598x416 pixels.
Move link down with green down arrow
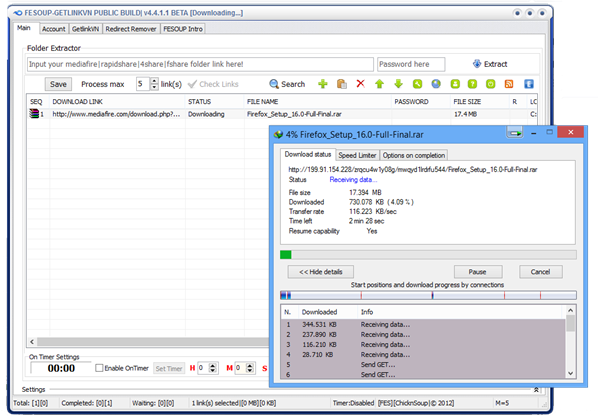pyautogui.click(x=398, y=84)
